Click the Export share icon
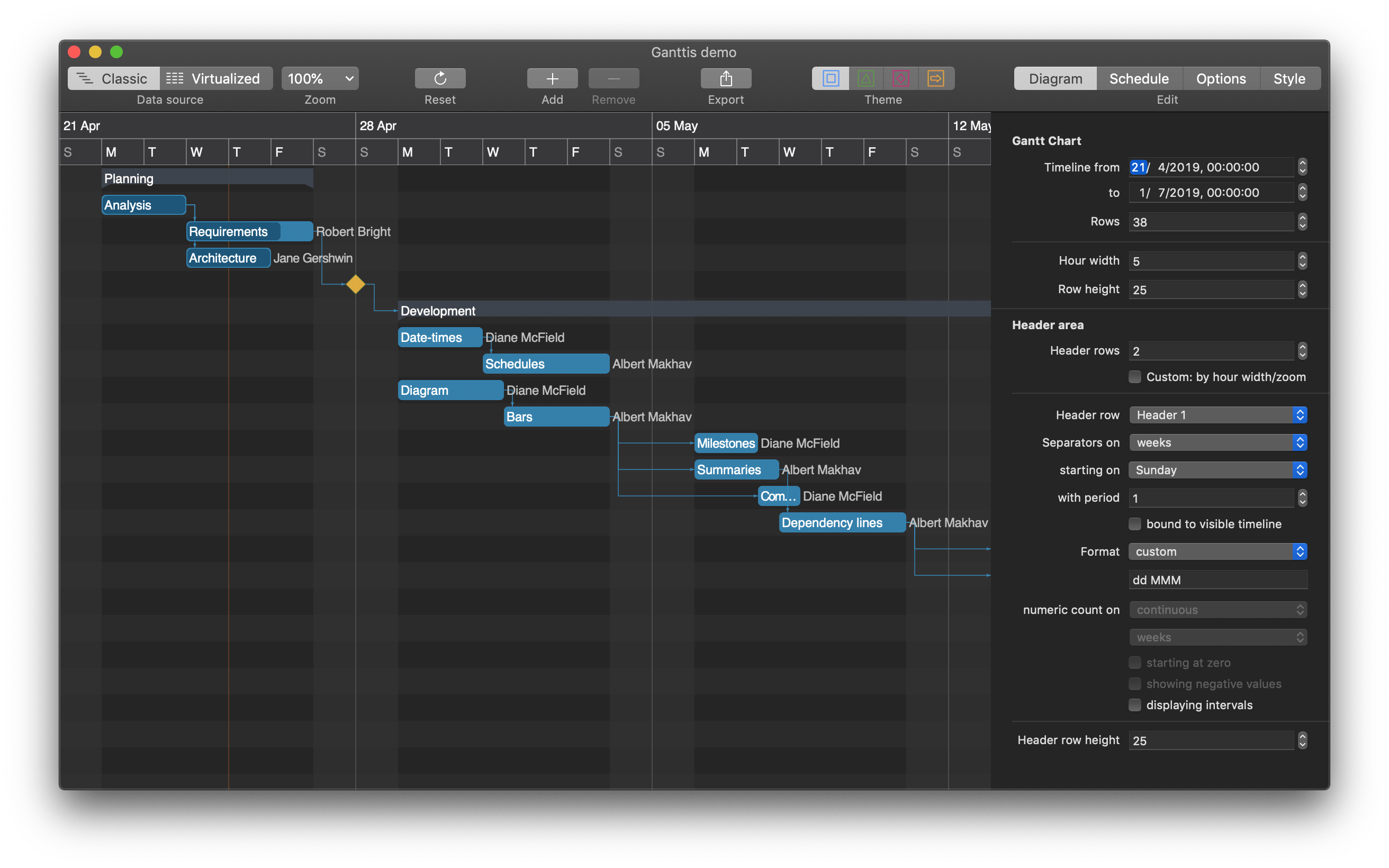This screenshot has width=1389, height=868. point(726,78)
